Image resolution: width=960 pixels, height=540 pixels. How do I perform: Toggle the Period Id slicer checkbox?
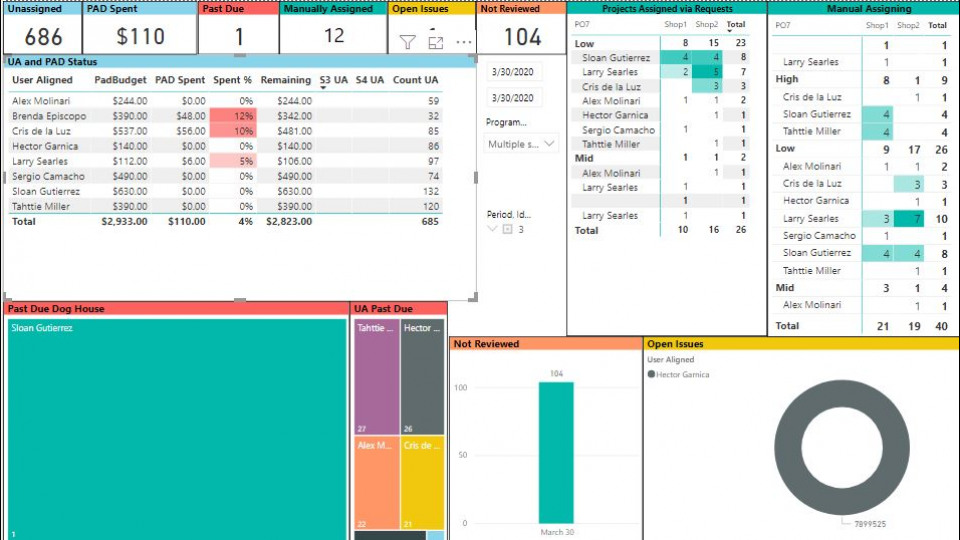pyautogui.click(x=507, y=229)
